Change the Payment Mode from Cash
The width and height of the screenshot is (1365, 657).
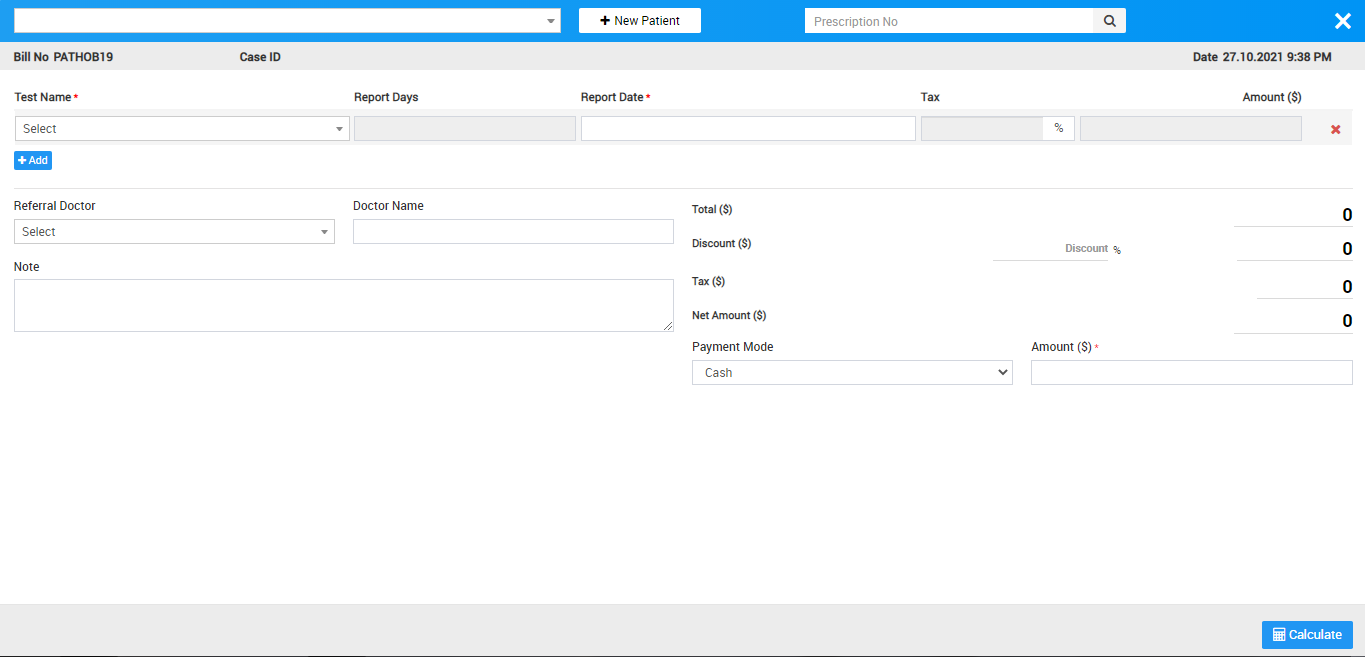(x=852, y=373)
